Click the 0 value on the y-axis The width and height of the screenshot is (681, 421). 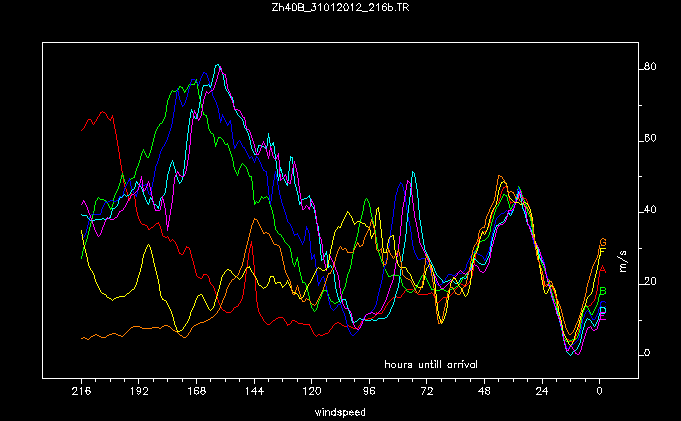coord(648,353)
